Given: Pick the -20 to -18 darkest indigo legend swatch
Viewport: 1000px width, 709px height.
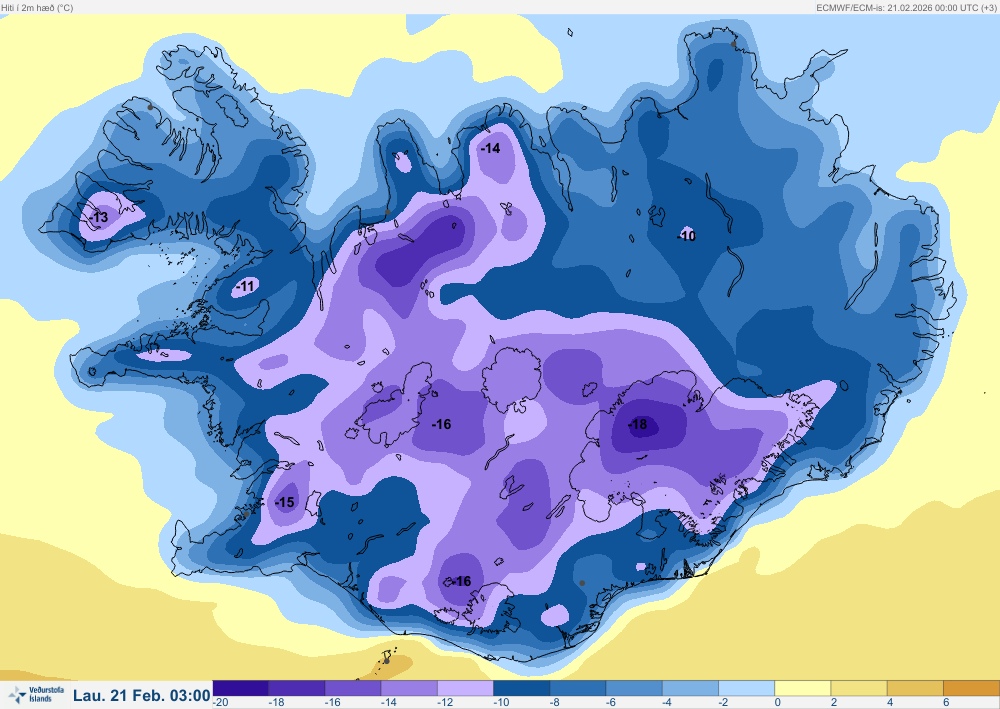Looking at the screenshot, I should pyautogui.click(x=240, y=688).
